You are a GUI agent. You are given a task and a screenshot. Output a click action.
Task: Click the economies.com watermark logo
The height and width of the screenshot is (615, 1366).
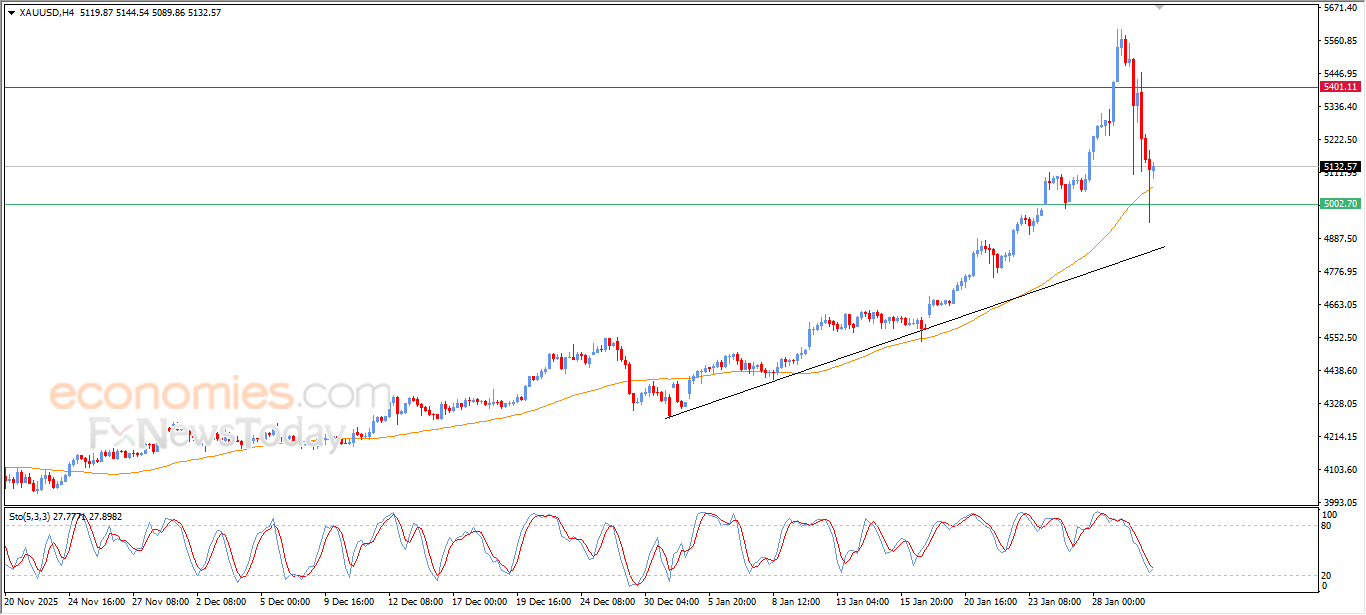tap(220, 393)
